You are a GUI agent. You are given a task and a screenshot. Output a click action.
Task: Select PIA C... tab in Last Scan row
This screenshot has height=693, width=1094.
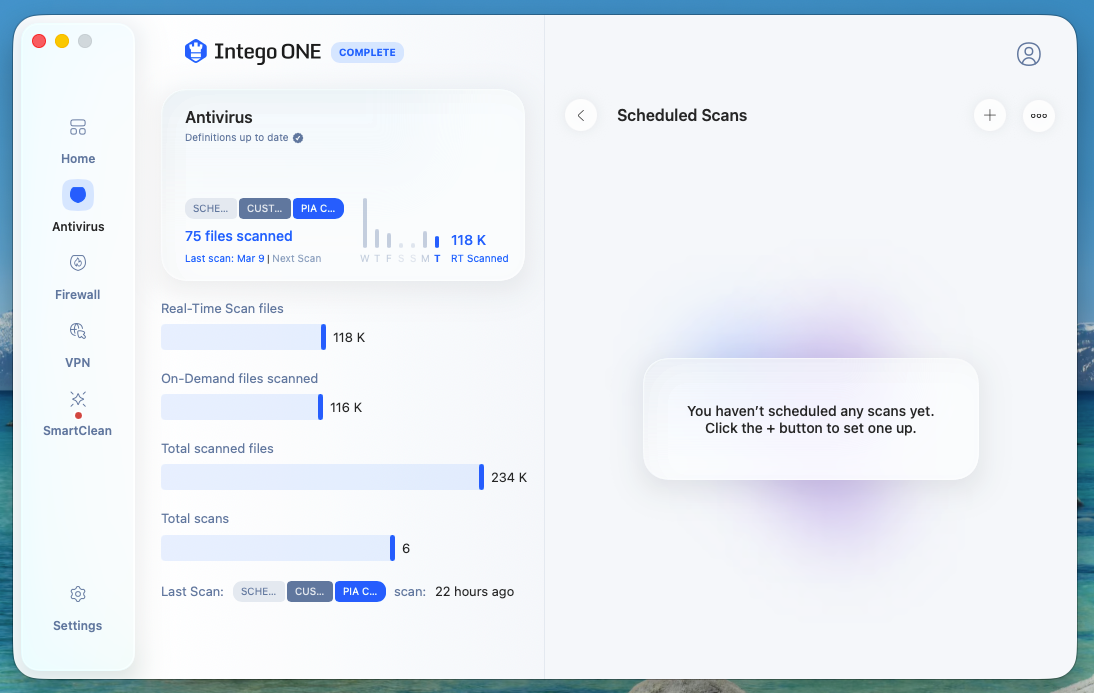coord(360,591)
